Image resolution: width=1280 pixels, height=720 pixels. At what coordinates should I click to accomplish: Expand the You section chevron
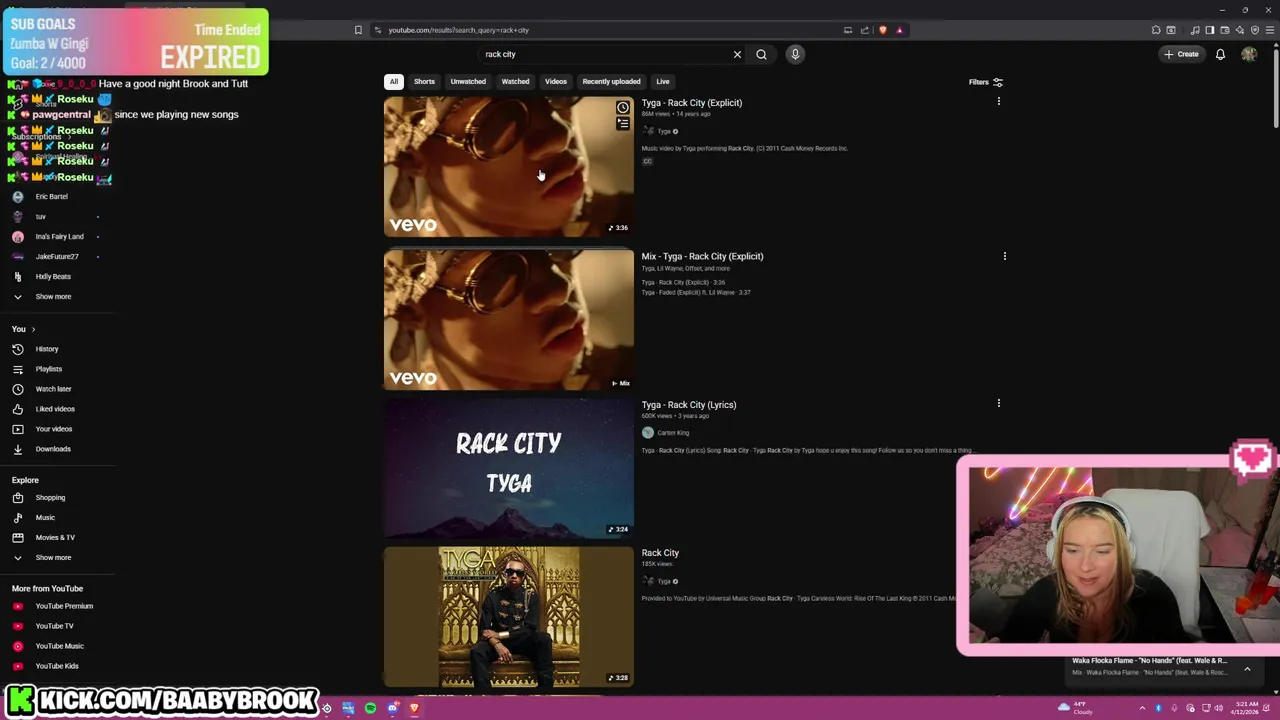(x=33, y=329)
